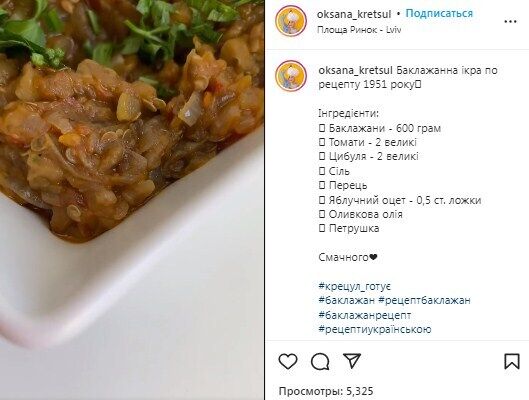Open oksana_kretsul username in header
This screenshot has height=400, width=529.
(354, 14)
